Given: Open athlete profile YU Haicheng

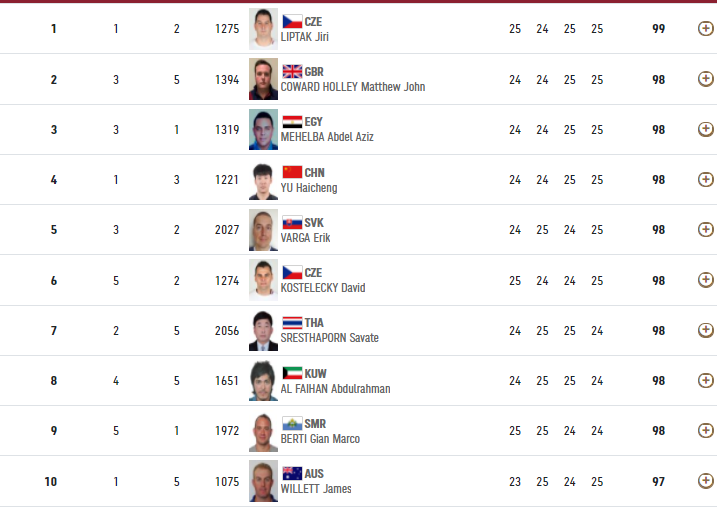Looking at the screenshot, I should (309, 188).
